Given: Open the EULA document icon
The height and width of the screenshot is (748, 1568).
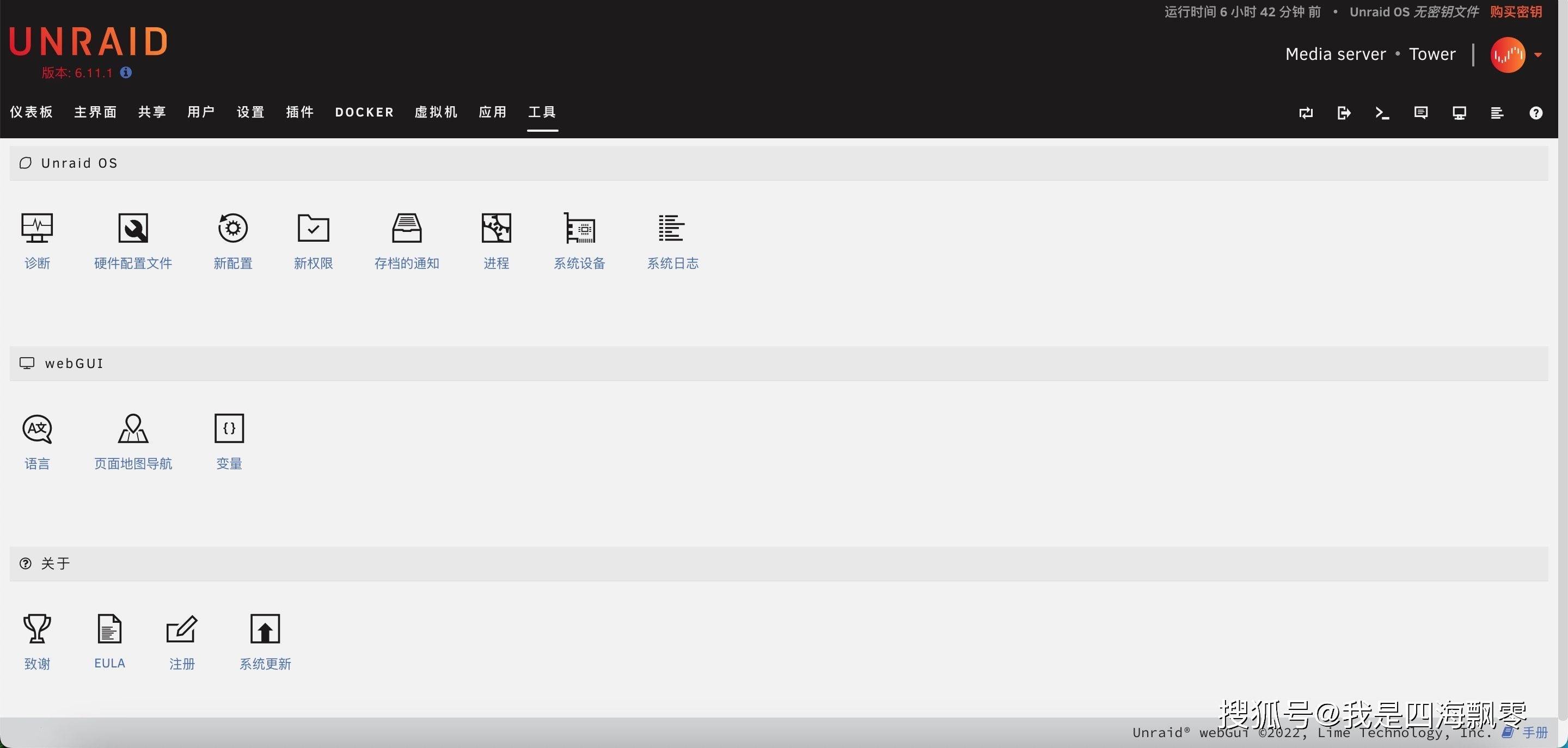Looking at the screenshot, I should coord(109,629).
